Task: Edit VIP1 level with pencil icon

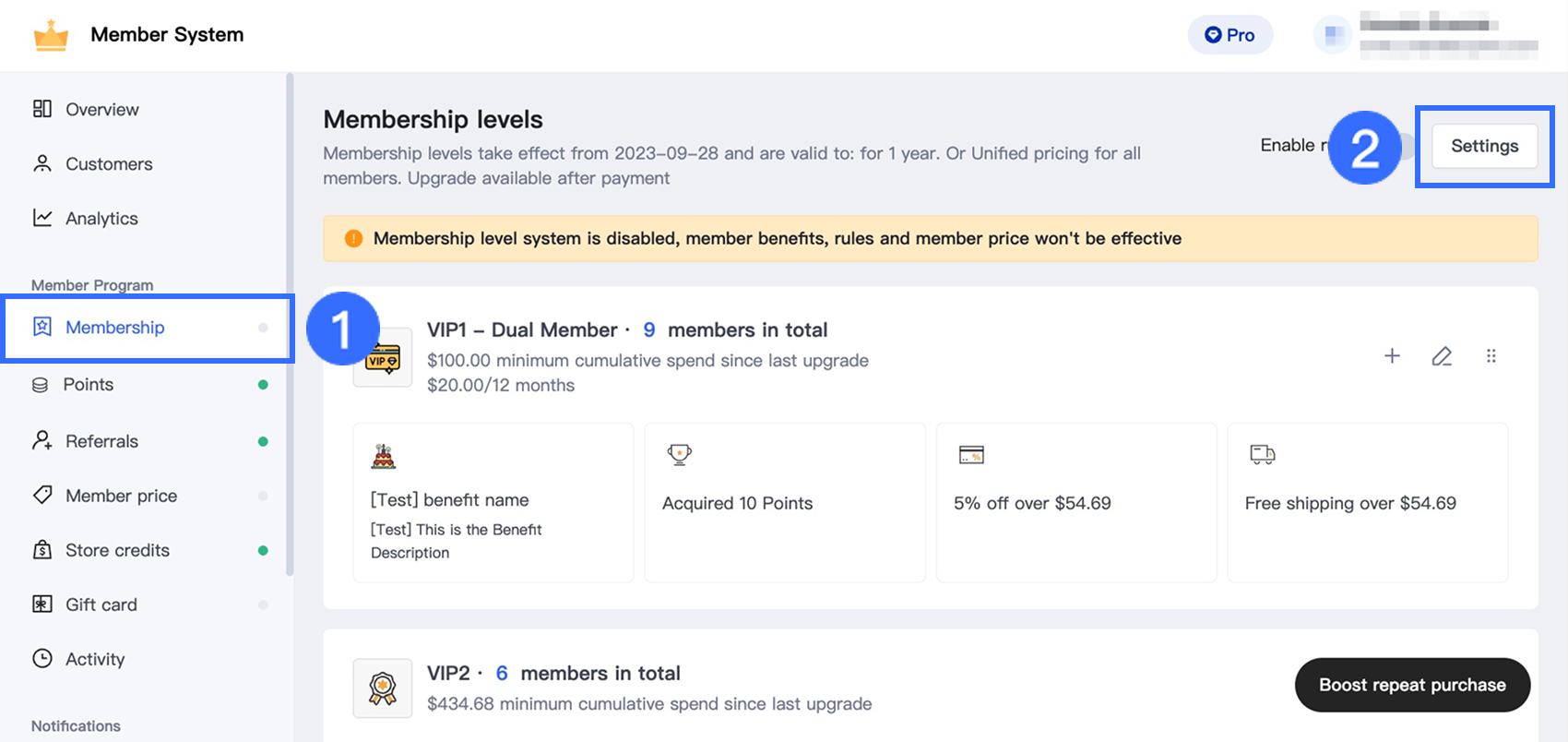Action: (1442, 356)
